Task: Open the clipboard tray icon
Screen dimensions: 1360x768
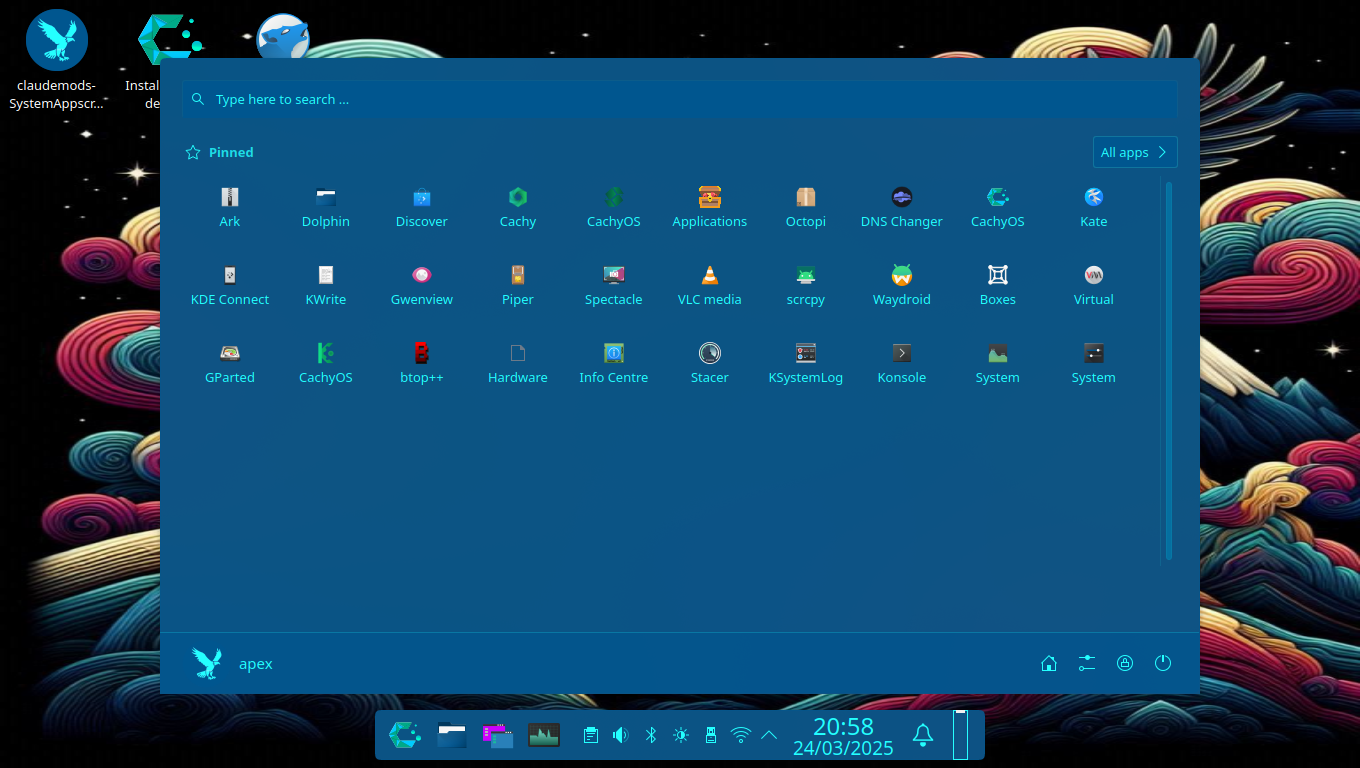Action: coord(591,735)
